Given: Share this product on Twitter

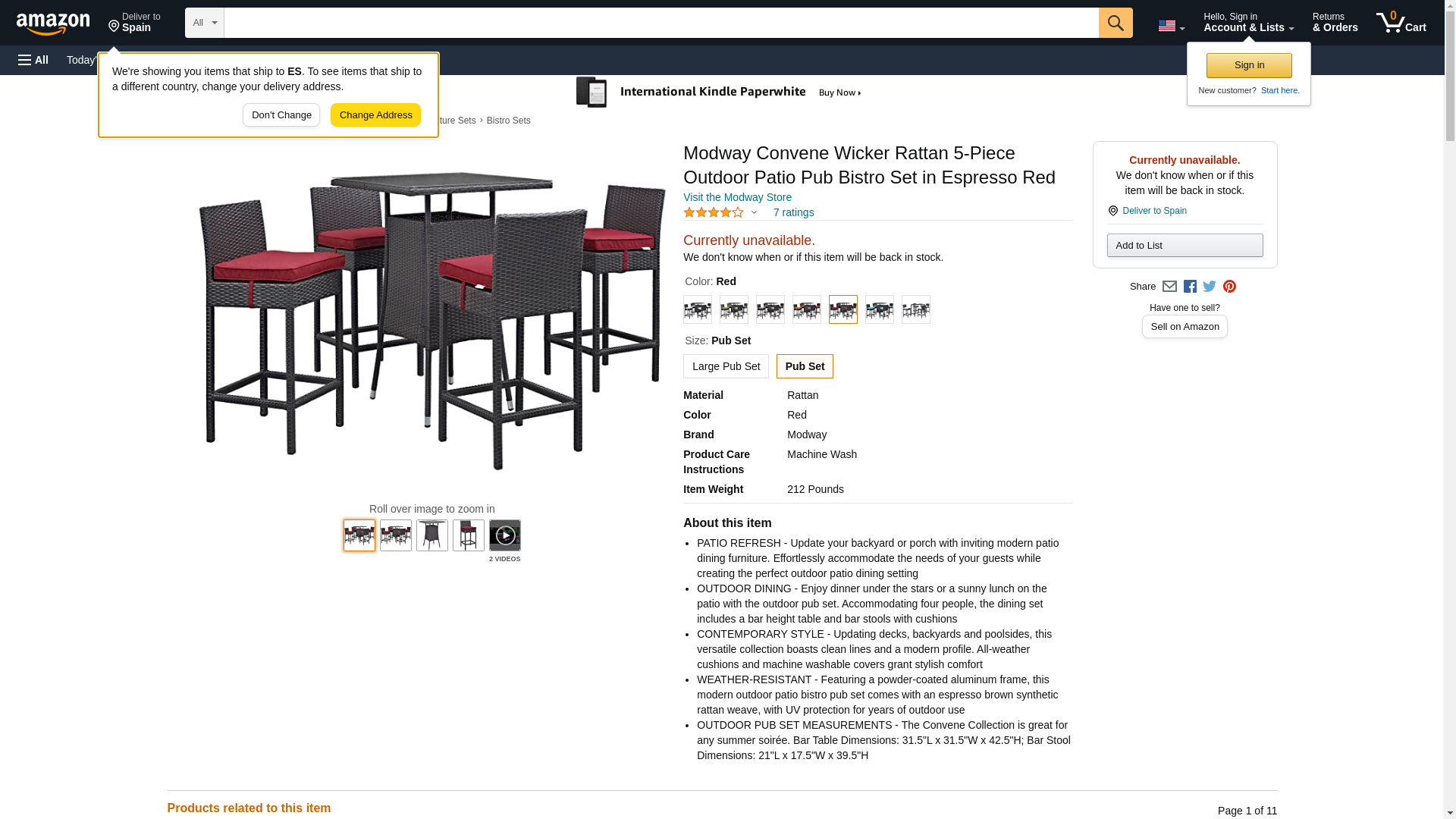Looking at the screenshot, I should 1210,287.
